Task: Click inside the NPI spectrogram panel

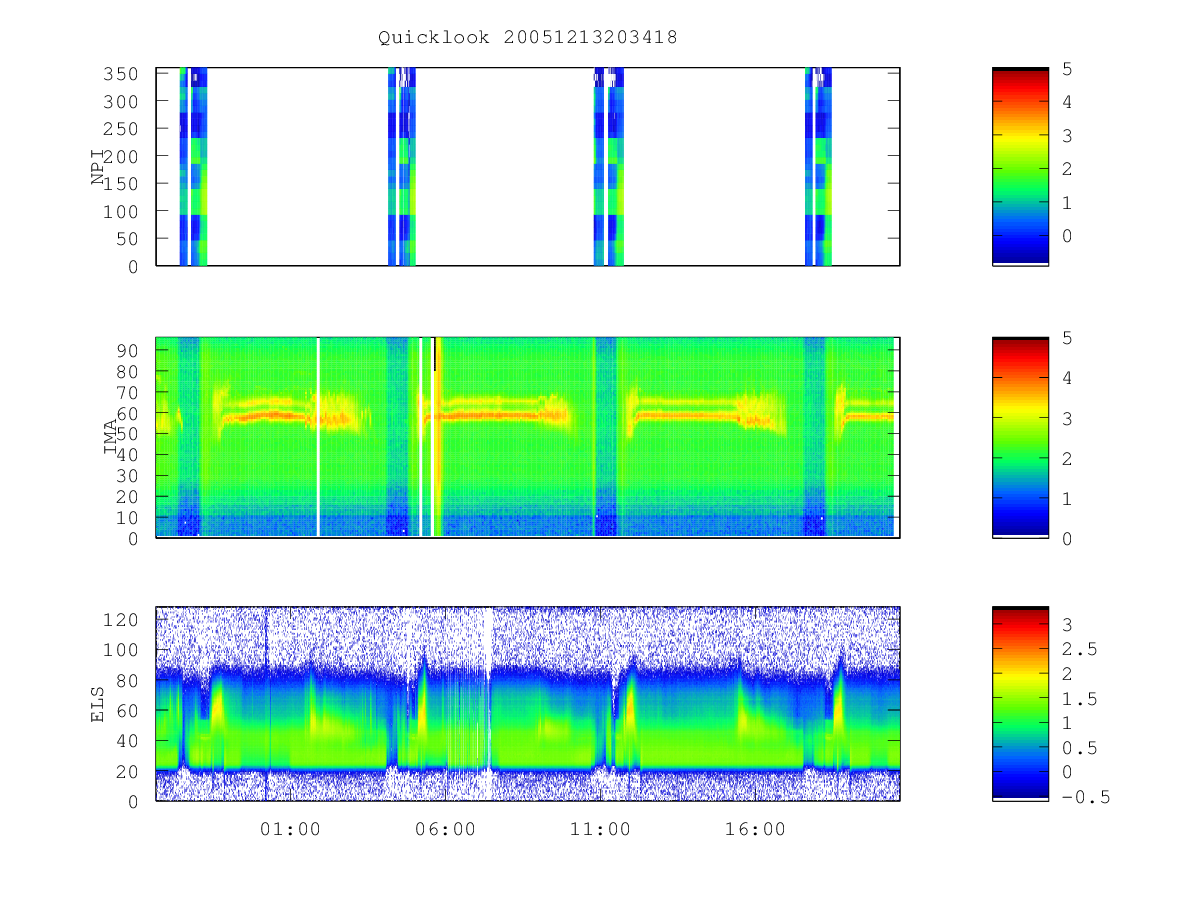Action: tap(528, 167)
